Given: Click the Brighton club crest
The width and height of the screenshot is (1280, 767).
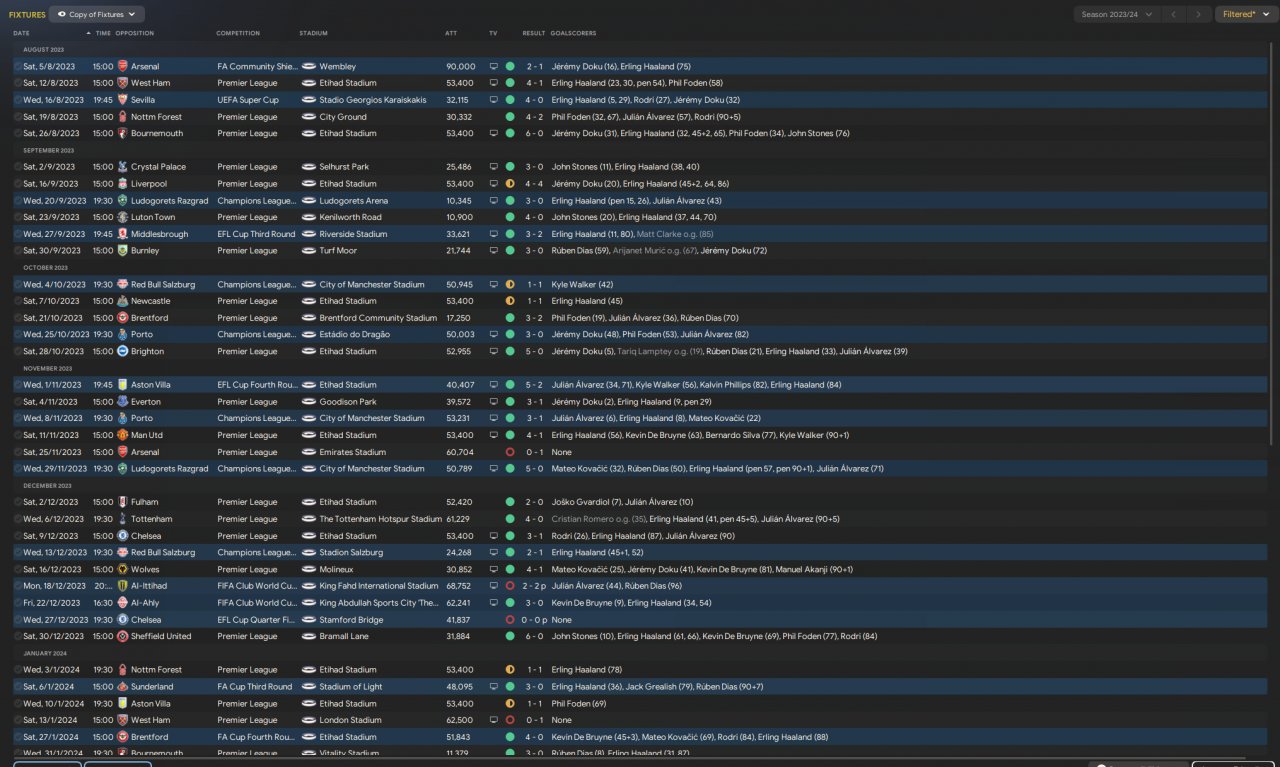Looking at the screenshot, I should [x=123, y=351].
